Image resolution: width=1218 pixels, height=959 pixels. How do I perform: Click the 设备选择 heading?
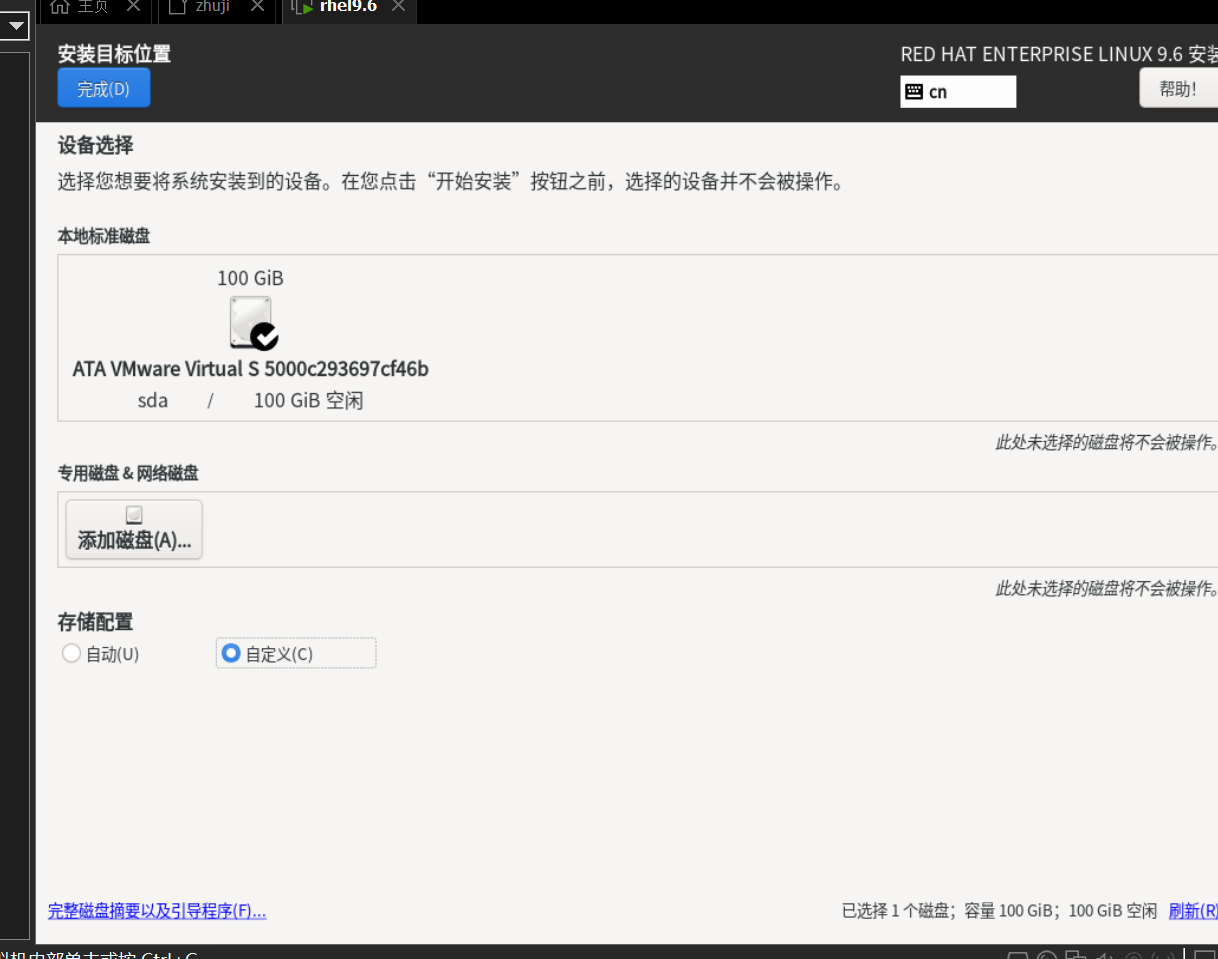pos(95,146)
